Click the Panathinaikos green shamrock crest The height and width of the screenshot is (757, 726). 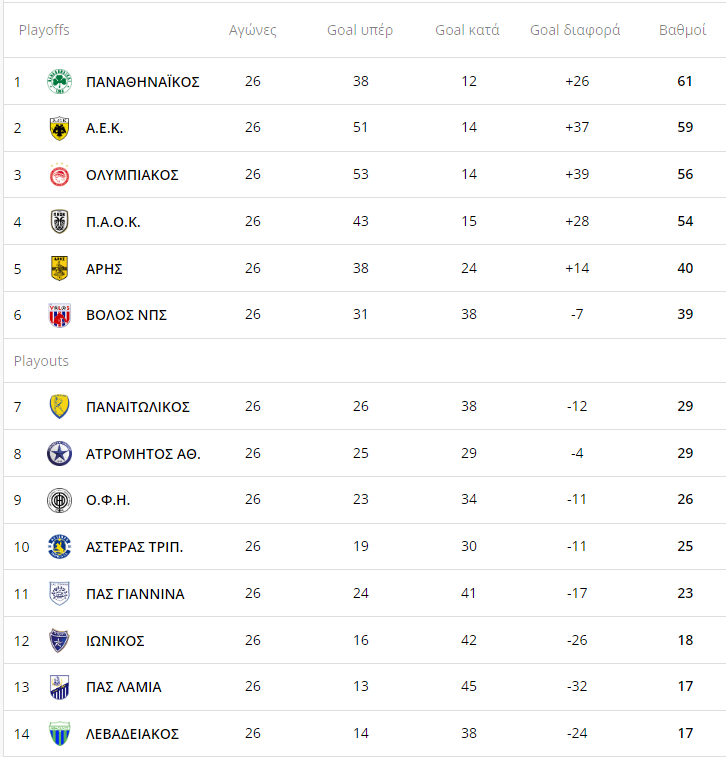pyautogui.click(x=59, y=81)
